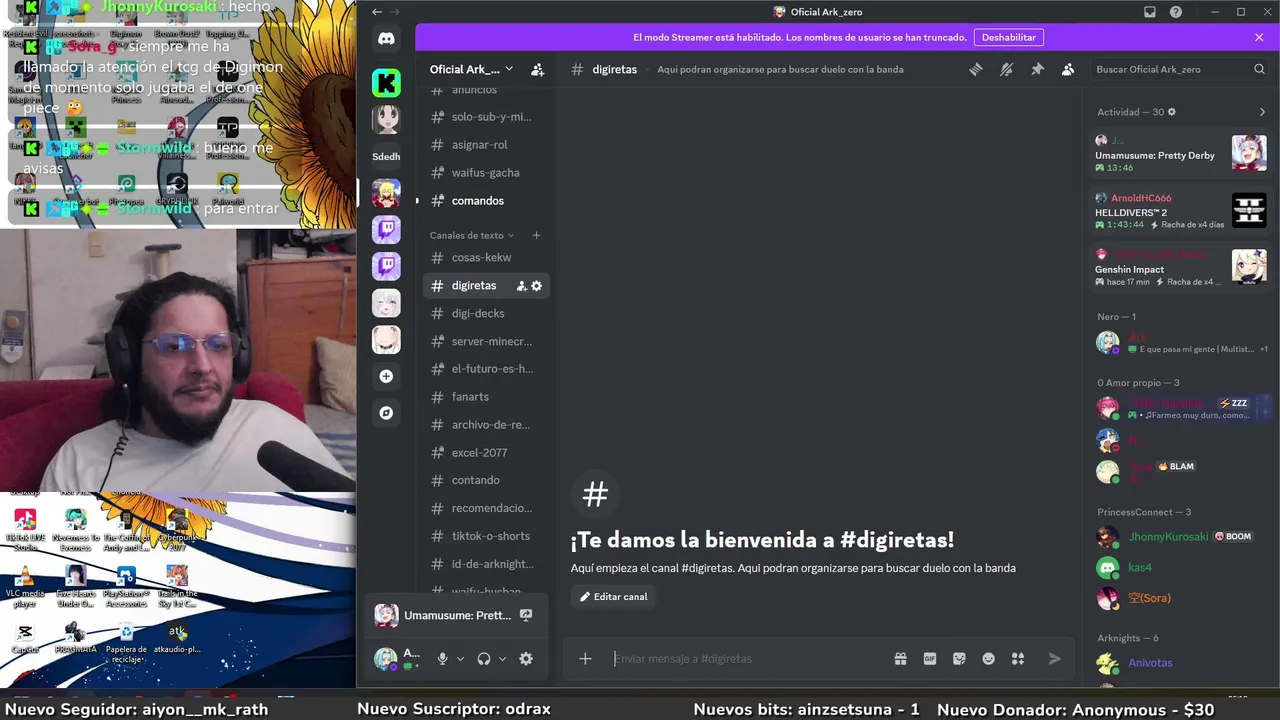View kas4's member profile
This screenshot has width=1280, height=720.
(x=1180, y=568)
